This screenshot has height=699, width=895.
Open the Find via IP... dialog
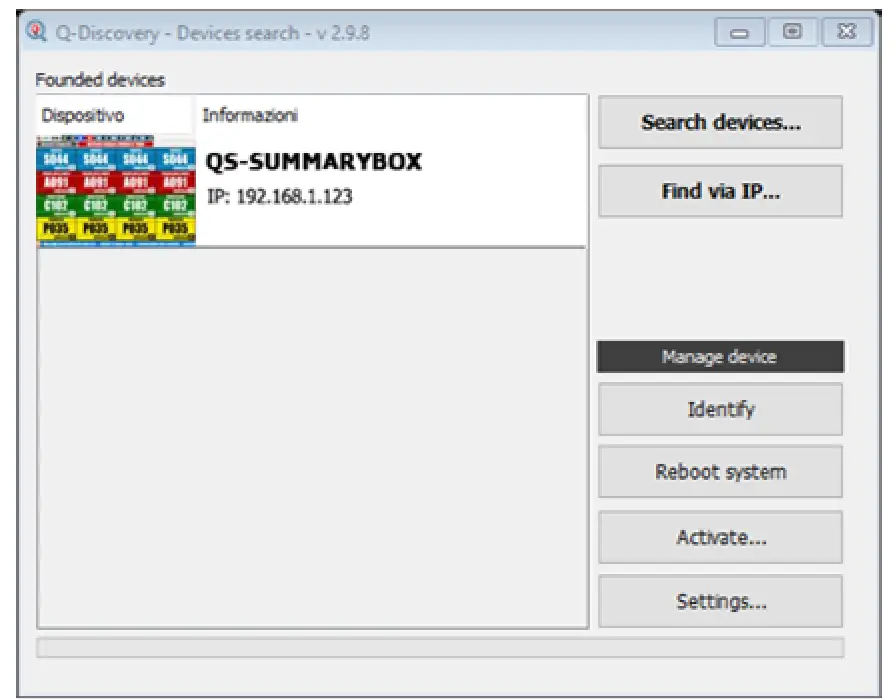[720, 191]
